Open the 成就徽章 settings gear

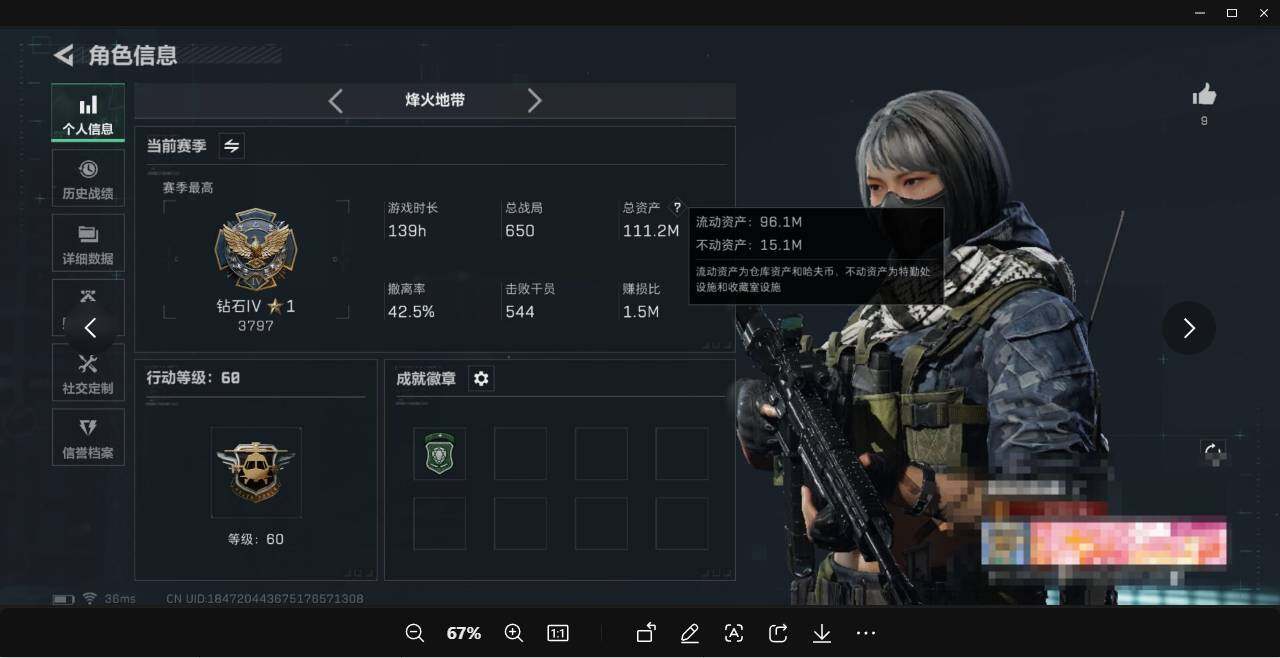(x=481, y=378)
